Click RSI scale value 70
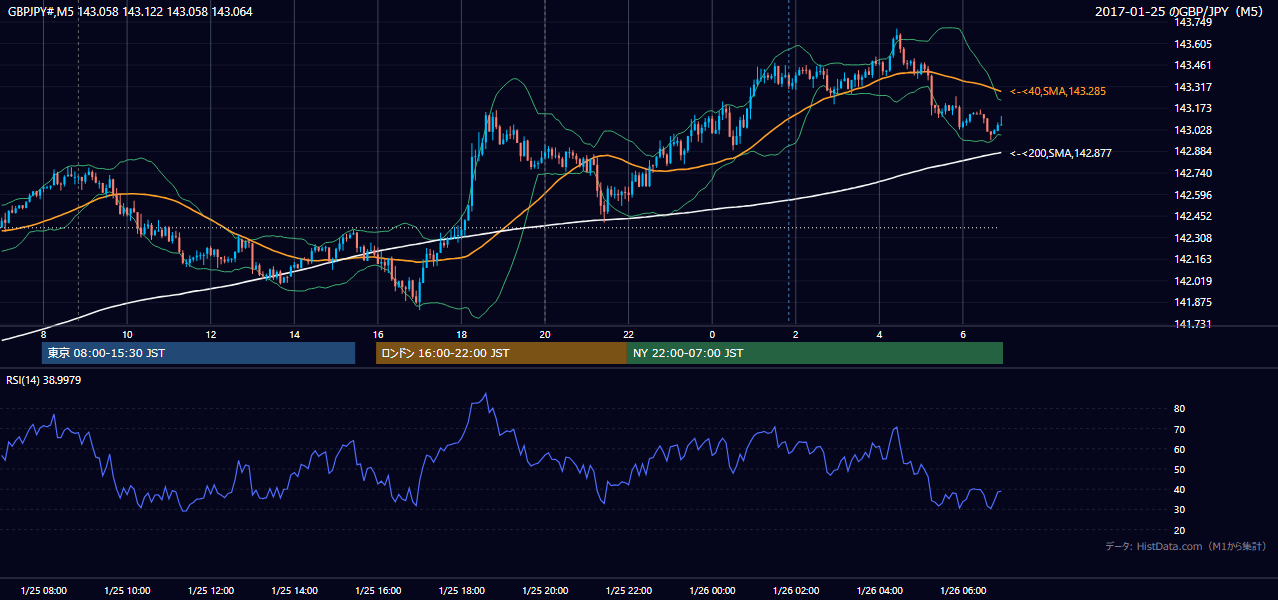Screen dimensions: 1278x600 pyautogui.click(x=1180, y=429)
